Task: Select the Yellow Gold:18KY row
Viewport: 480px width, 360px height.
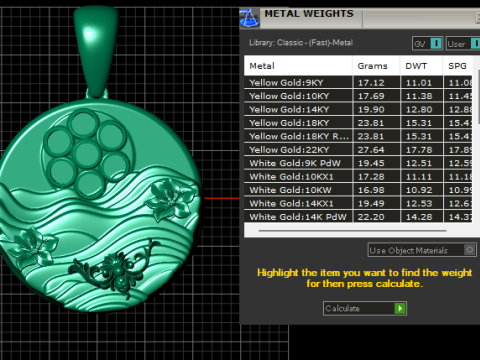Action: click(358, 123)
